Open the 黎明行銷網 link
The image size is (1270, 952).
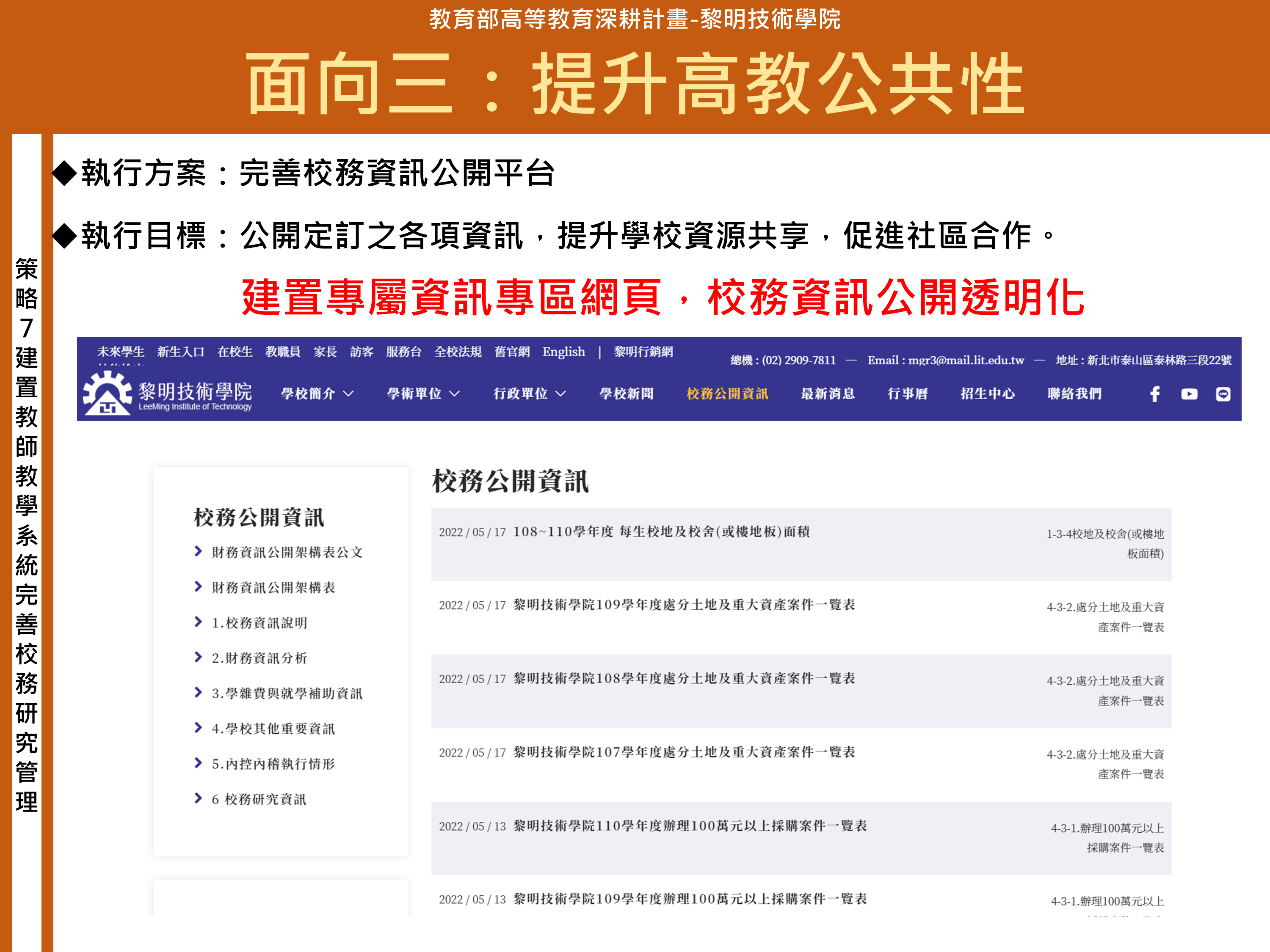coord(643,352)
